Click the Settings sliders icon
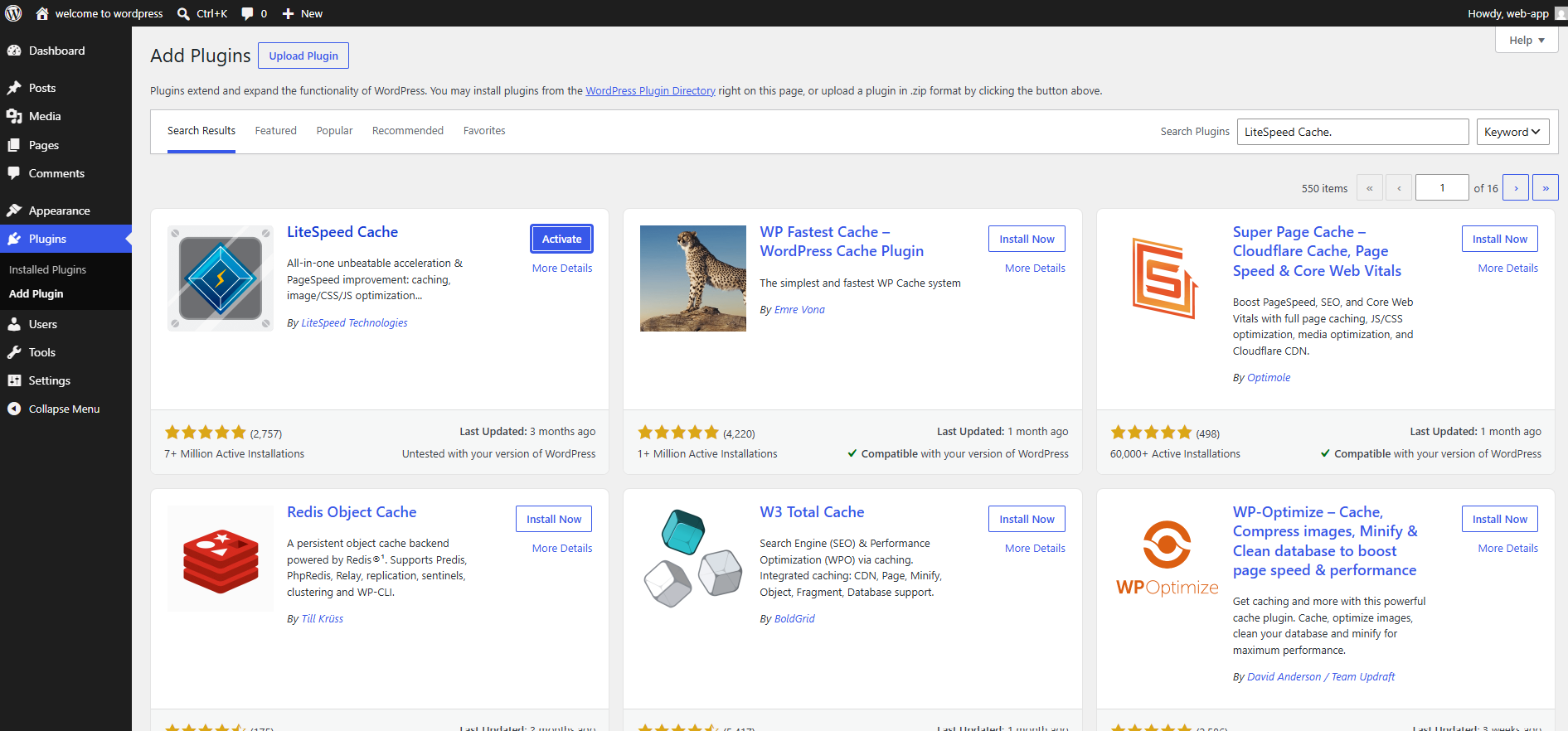Screen dimensions: 1568x731 tap(14, 380)
